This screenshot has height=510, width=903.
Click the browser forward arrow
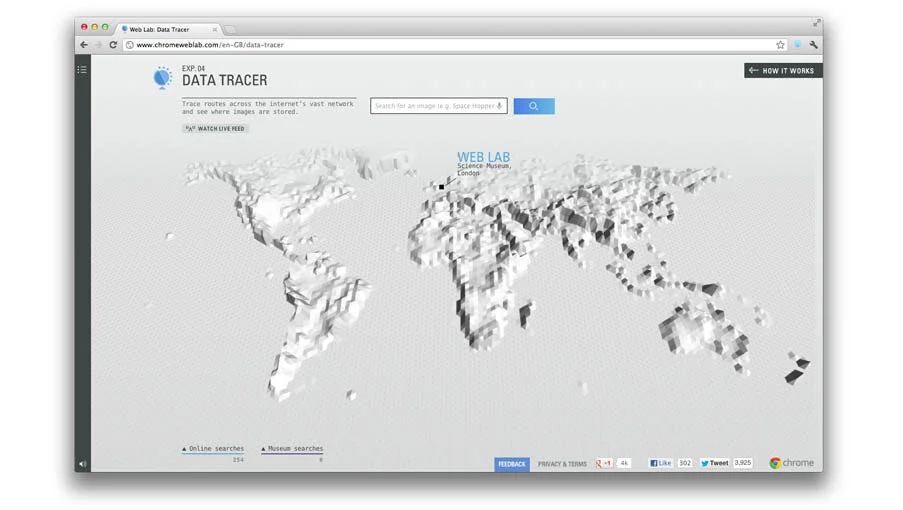98,45
